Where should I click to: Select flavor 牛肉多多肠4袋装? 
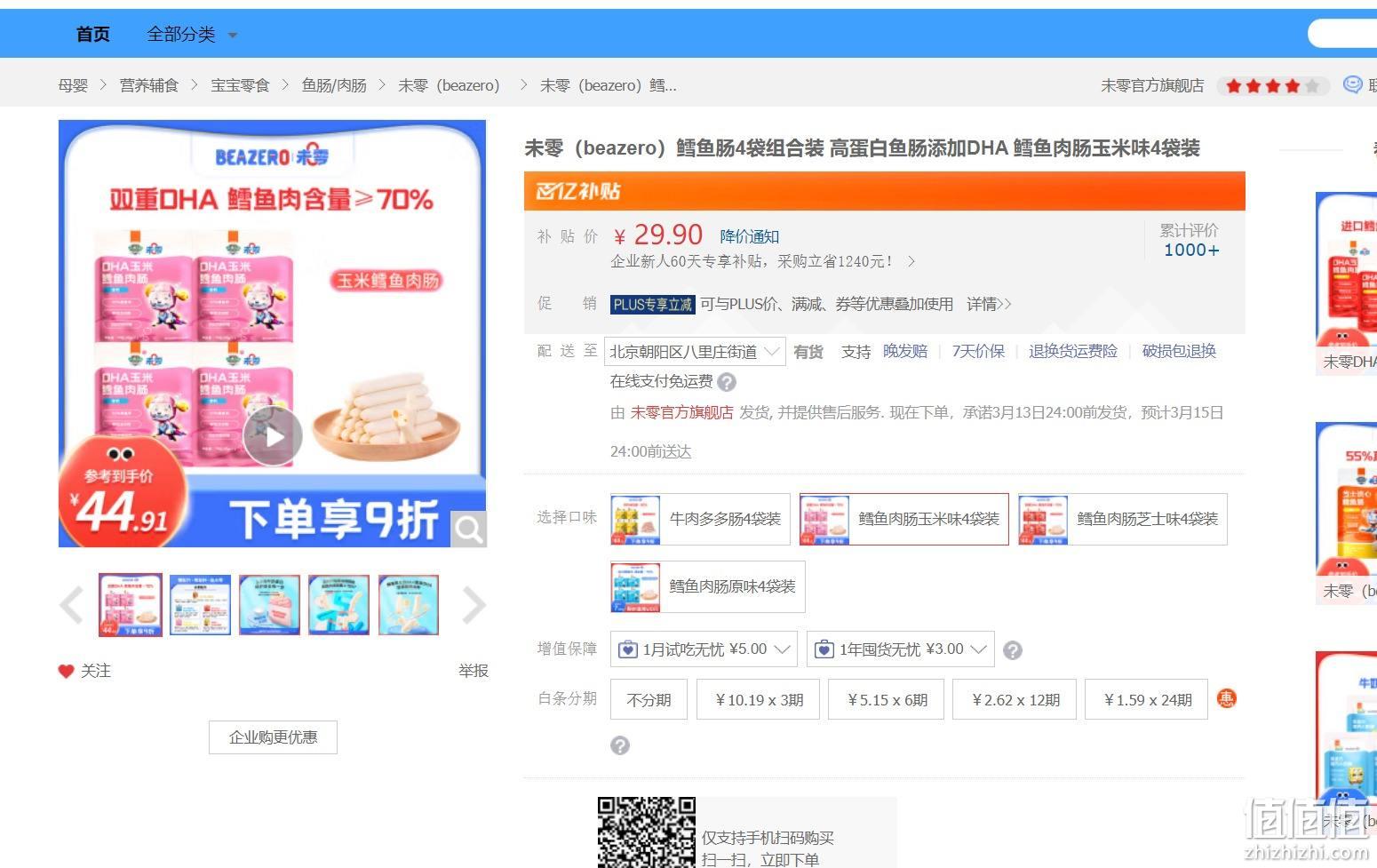(x=700, y=519)
